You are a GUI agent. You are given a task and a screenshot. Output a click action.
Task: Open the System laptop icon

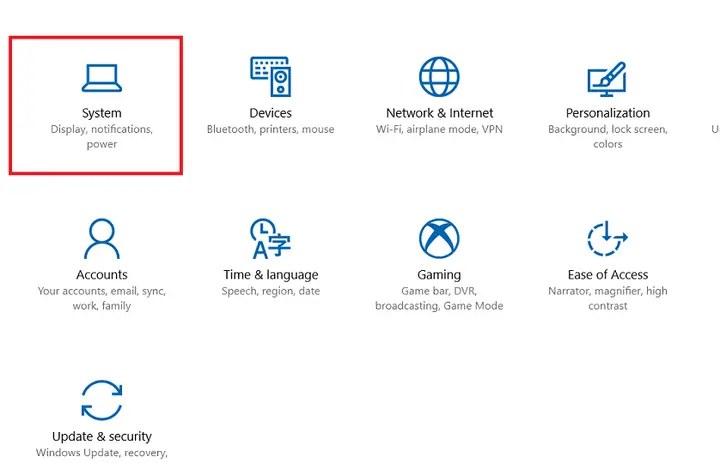101,78
